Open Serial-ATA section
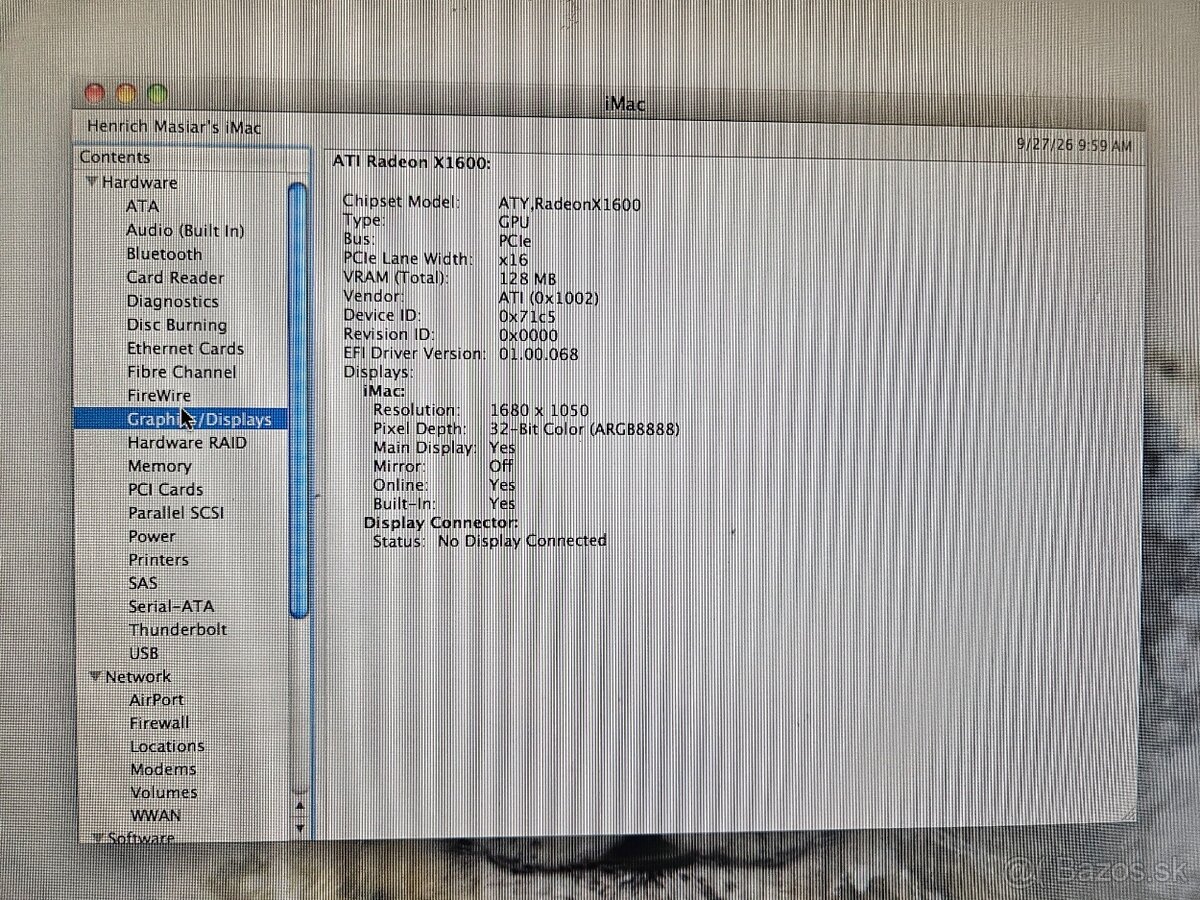Screen dimensions: 1200x900 pos(171,606)
